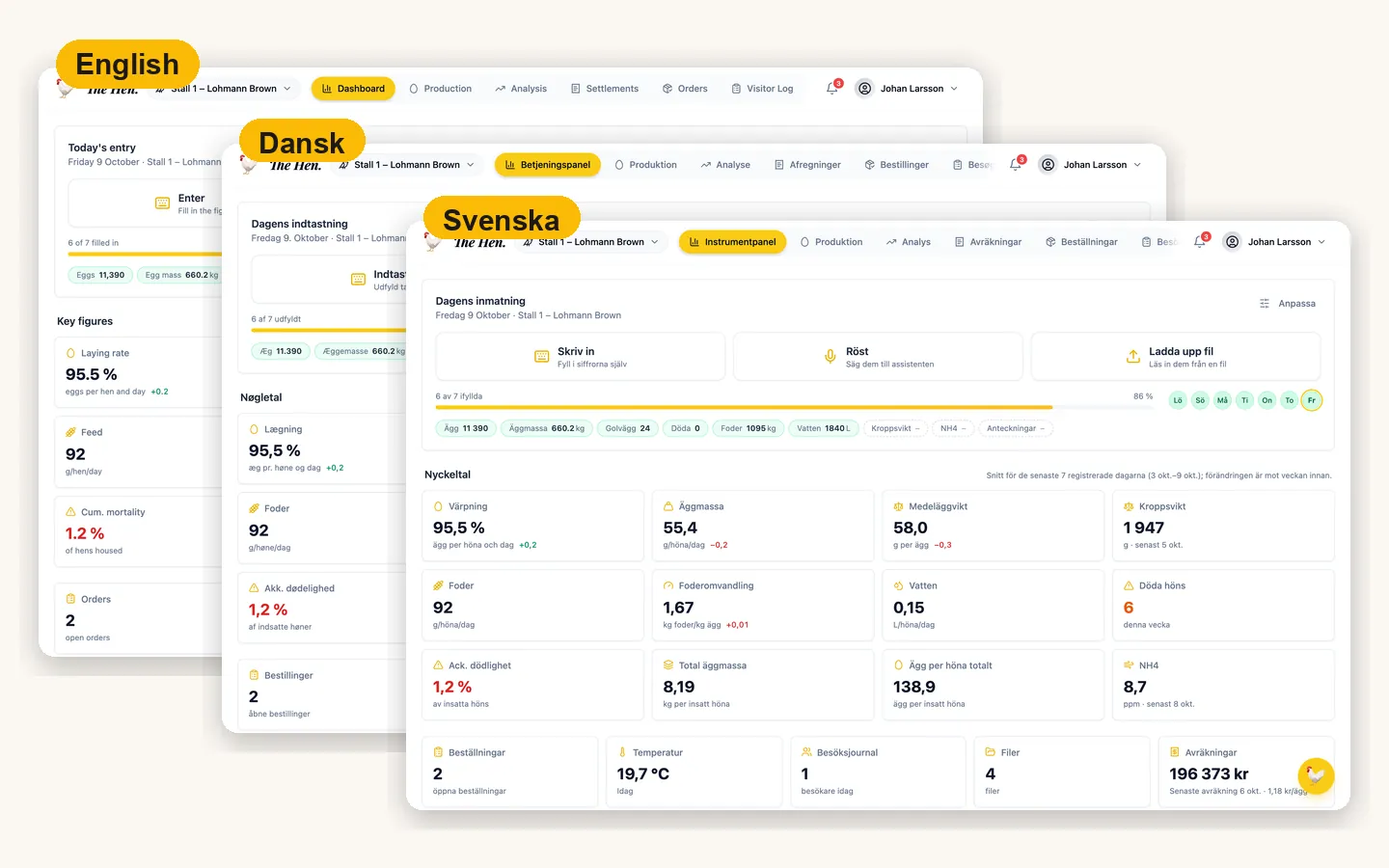Switch to Produktion tab in Svenska window

click(831, 242)
